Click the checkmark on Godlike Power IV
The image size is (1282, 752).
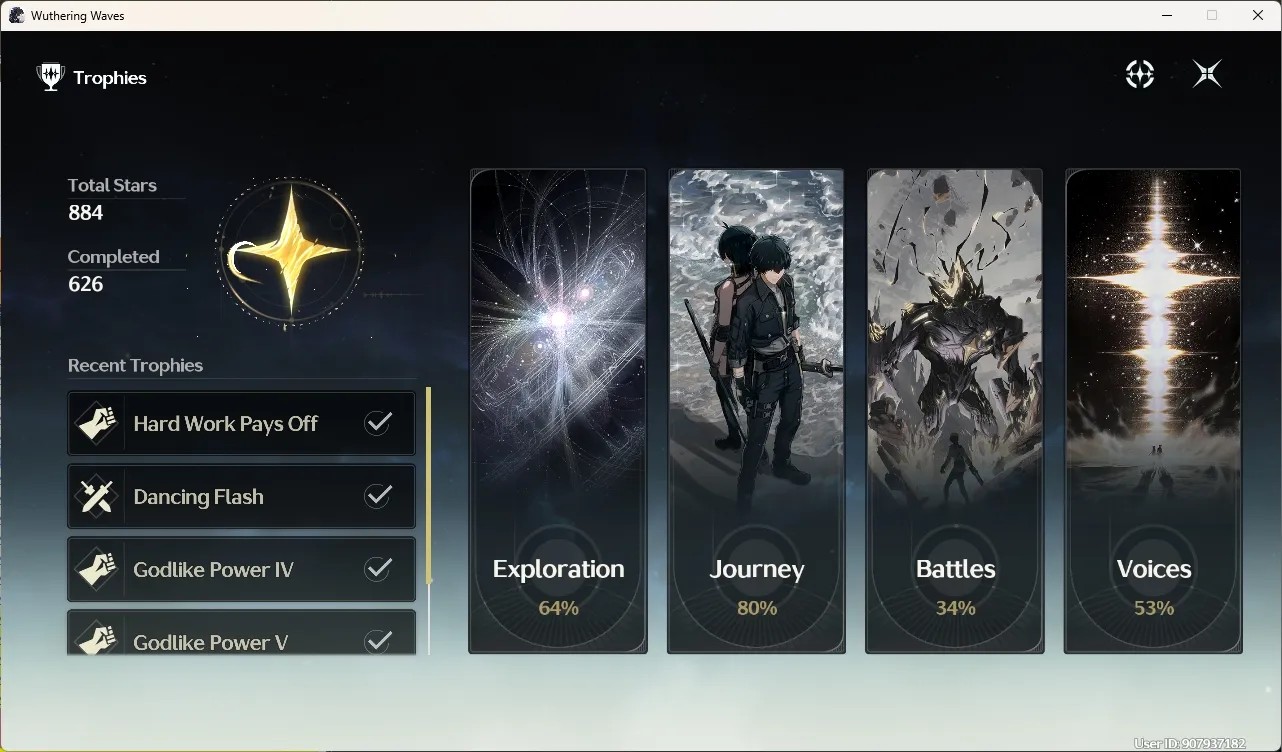pyautogui.click(x=378, y=569)
